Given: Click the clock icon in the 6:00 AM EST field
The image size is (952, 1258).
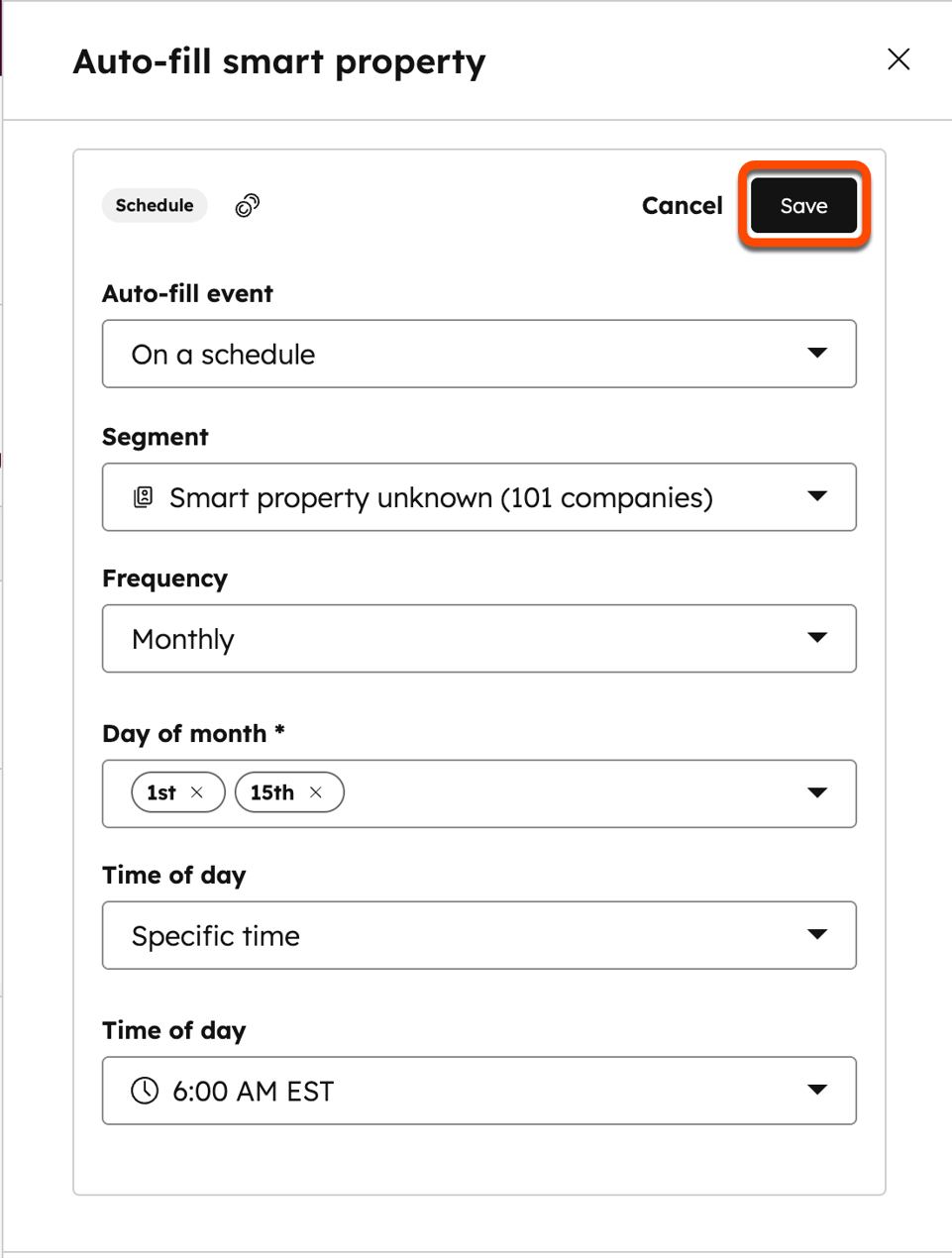Looking at the screenshot, I should 144,1090.
